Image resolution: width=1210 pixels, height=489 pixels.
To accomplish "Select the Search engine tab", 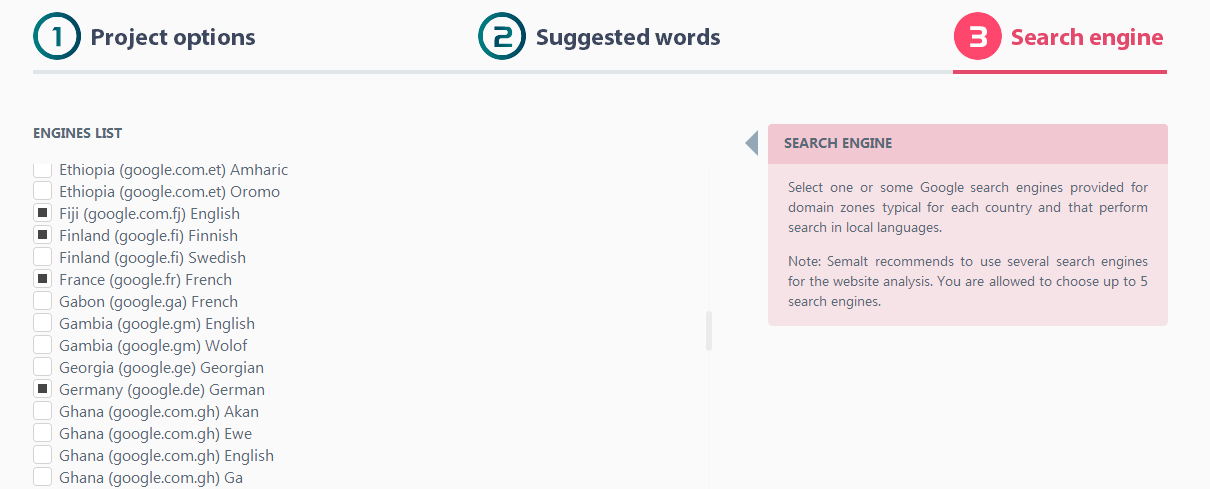I will click(x=1086, y=38).
